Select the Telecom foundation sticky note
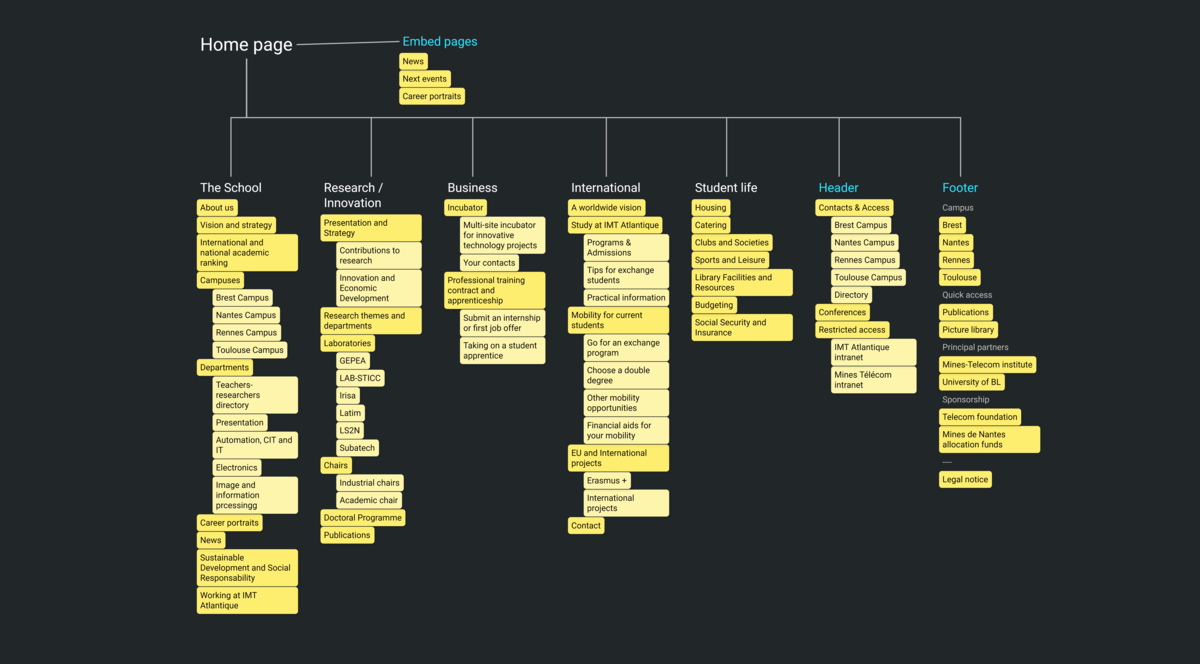The image size is (1200, 664). (979, 417)
